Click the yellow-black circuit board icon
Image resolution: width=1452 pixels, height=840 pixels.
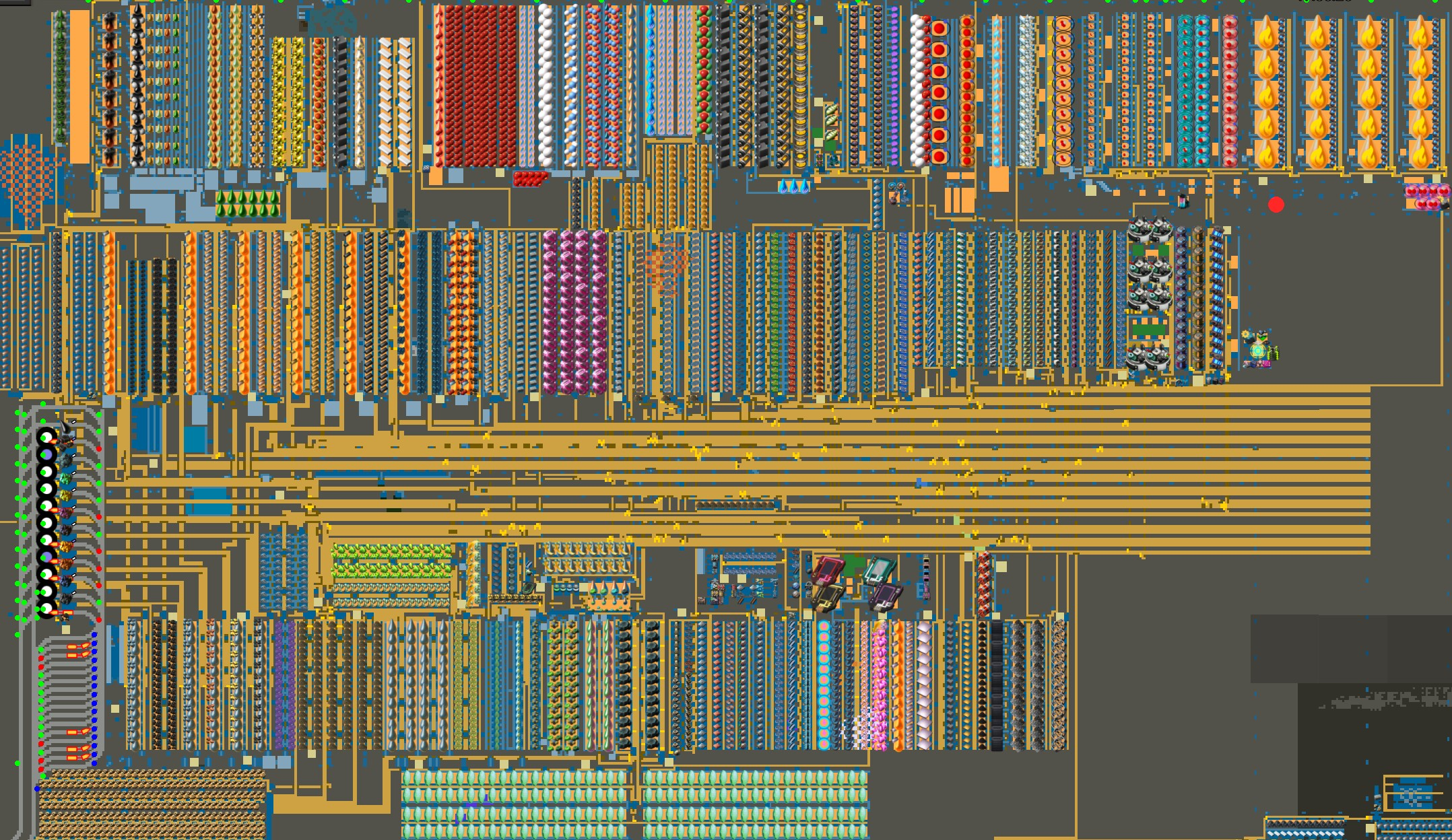coord(828,598)
